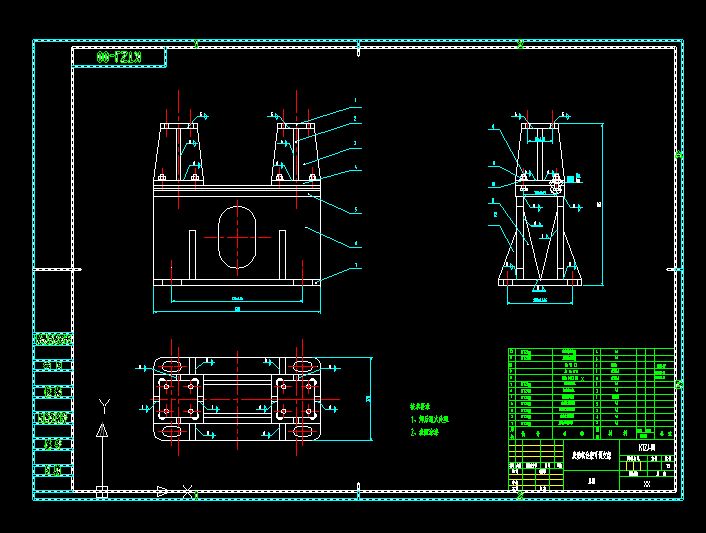706x533 pixels.
Task: Select the depth dimension beside plan view
Action: tap(369, 399)
